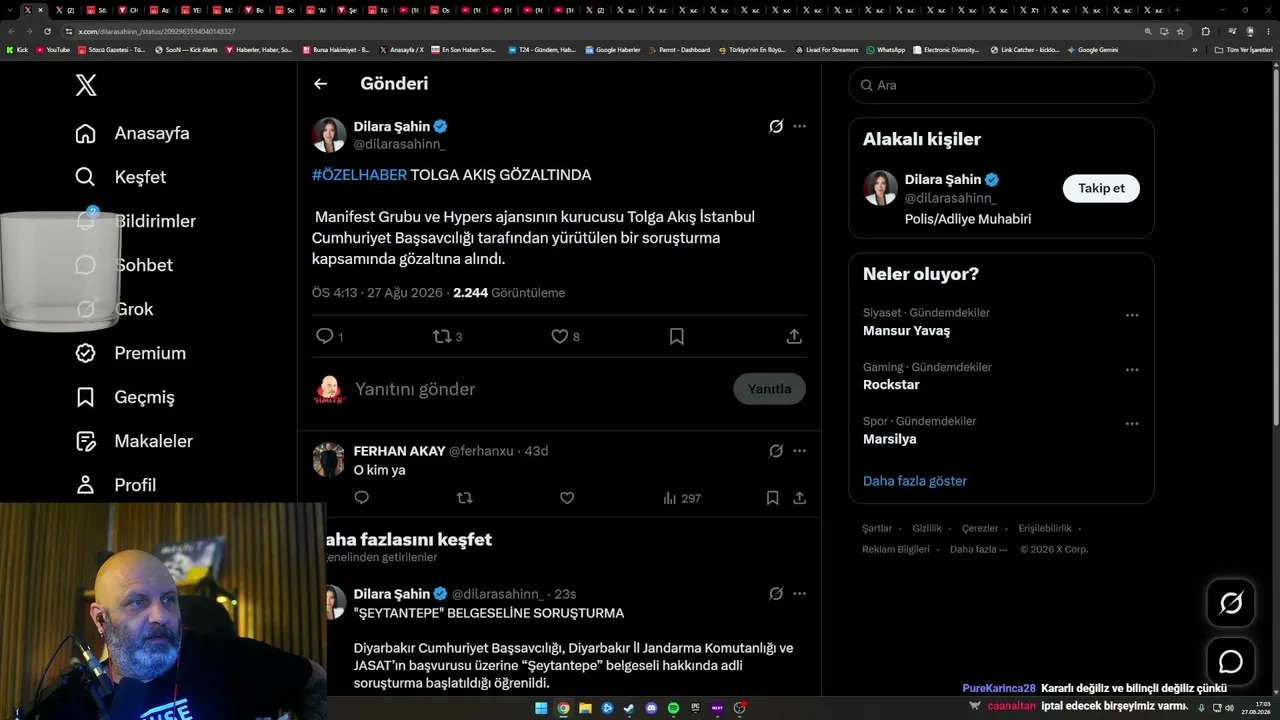Click the Ara search field
The image size is (1280, 720).
tap(1001, 85)
